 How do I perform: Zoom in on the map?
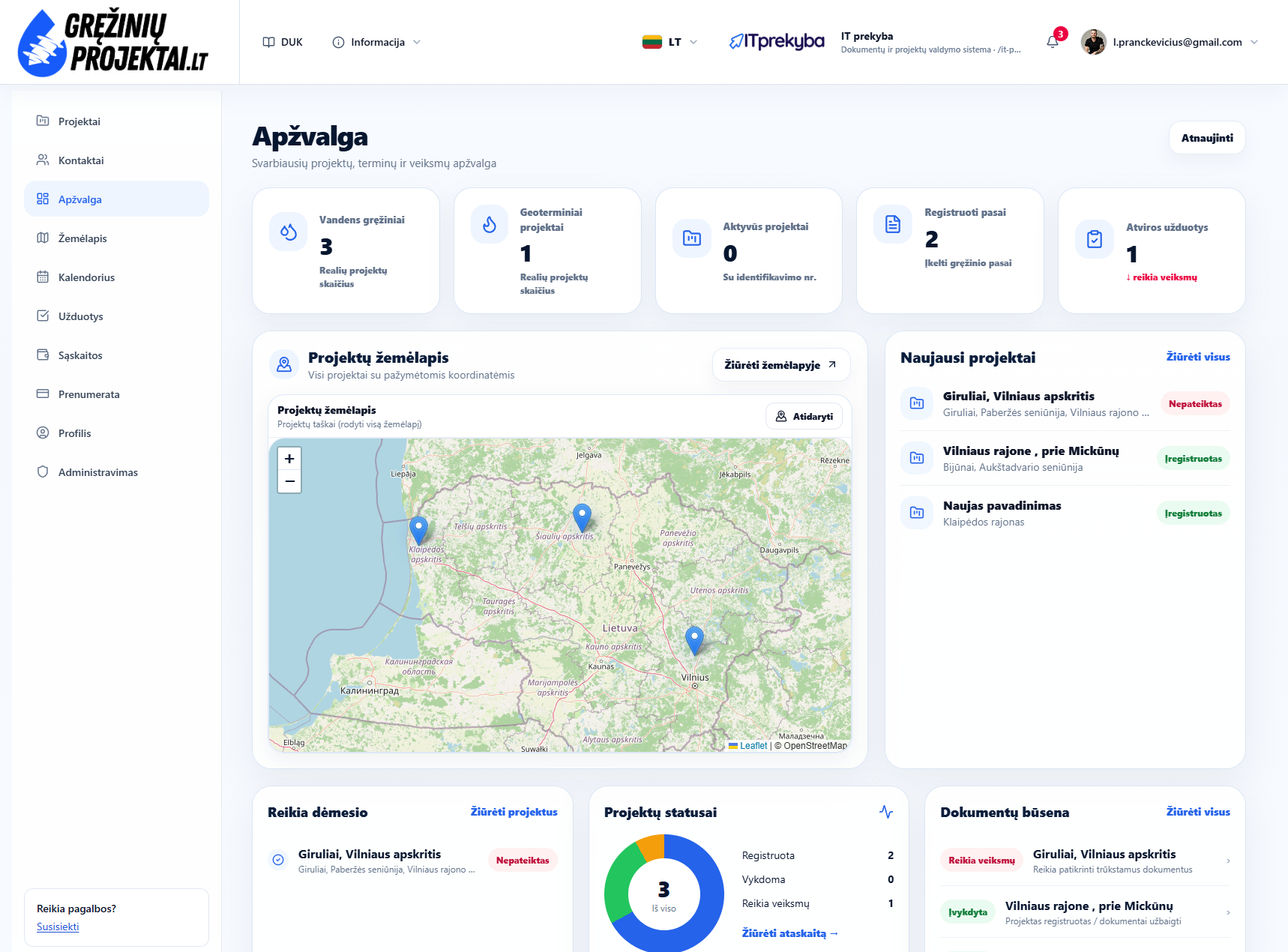[289, 459]
